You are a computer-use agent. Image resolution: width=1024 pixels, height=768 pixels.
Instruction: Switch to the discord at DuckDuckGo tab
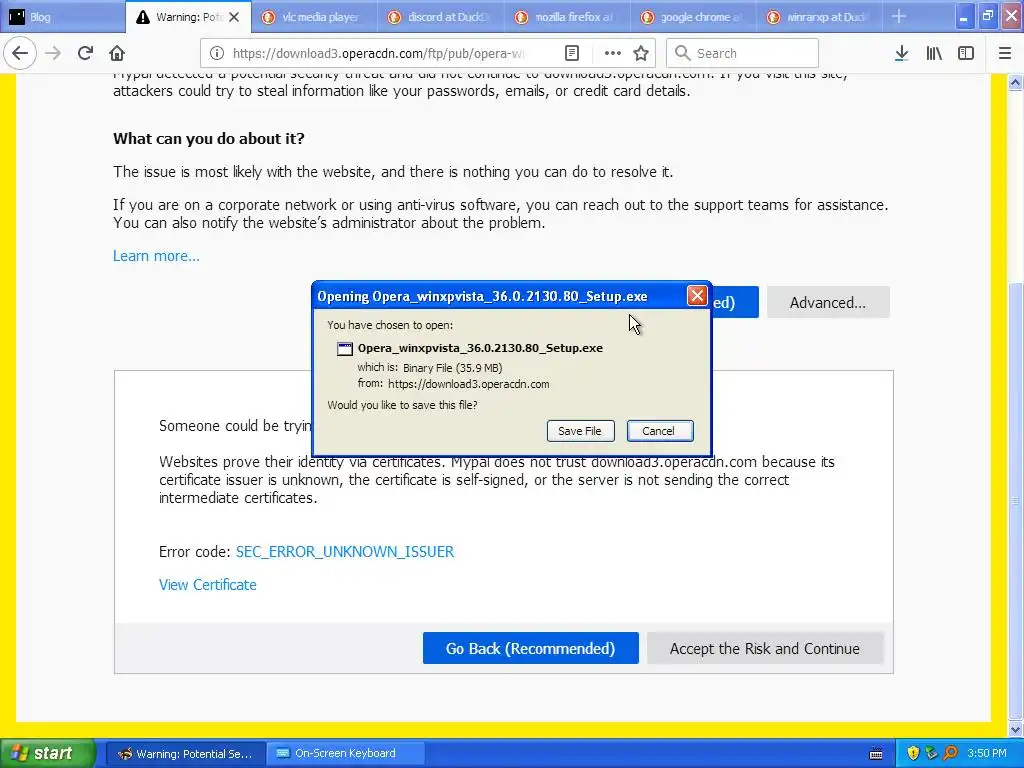441,17
